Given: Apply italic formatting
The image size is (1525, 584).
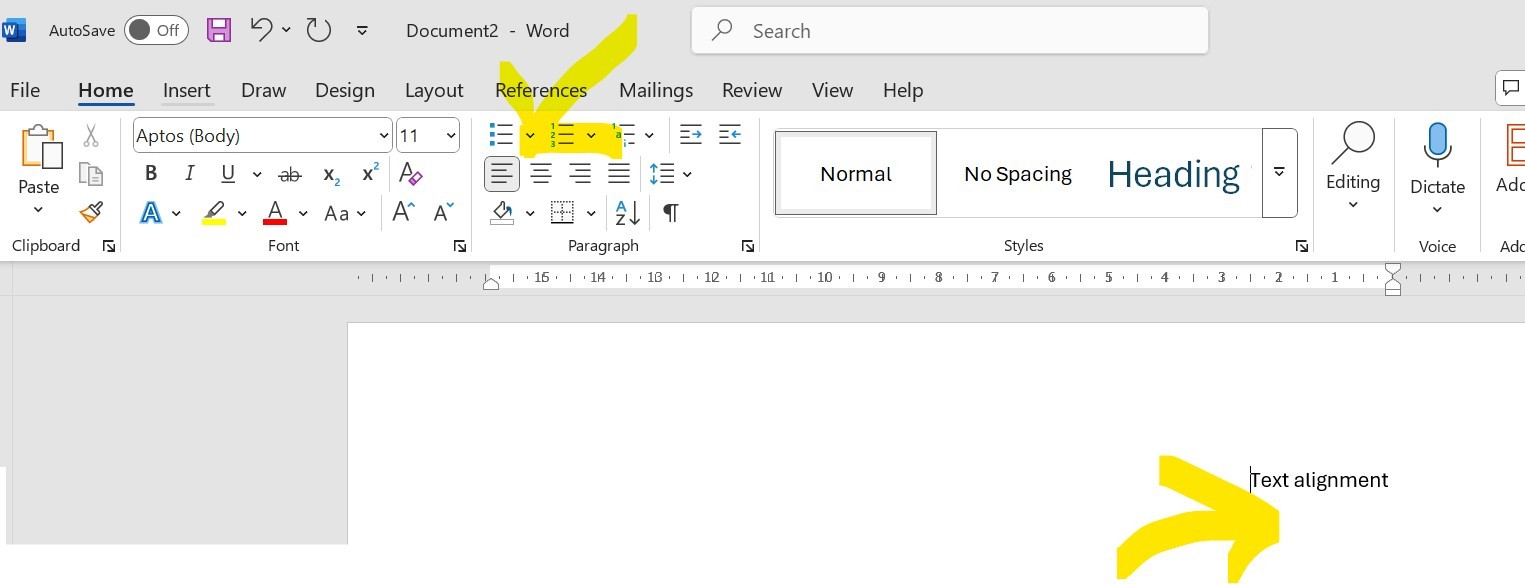Looking at the screenshot, I should (189, 173).
